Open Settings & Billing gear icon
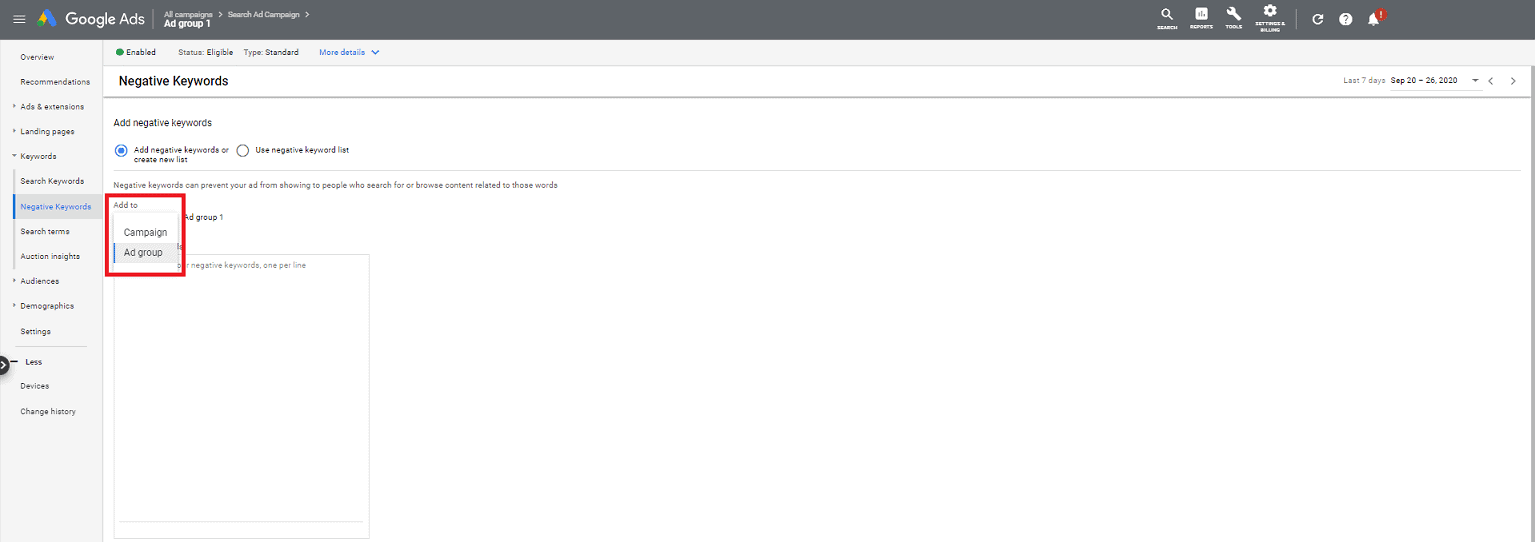 coord(1270,16)
